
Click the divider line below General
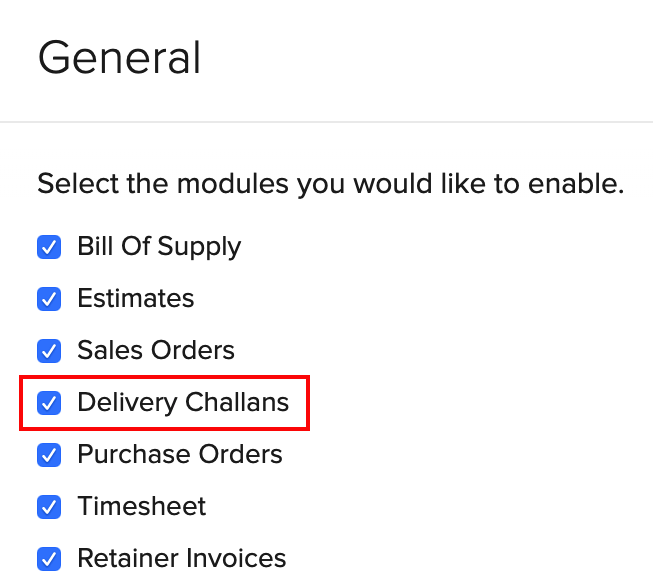coord(326,122)
